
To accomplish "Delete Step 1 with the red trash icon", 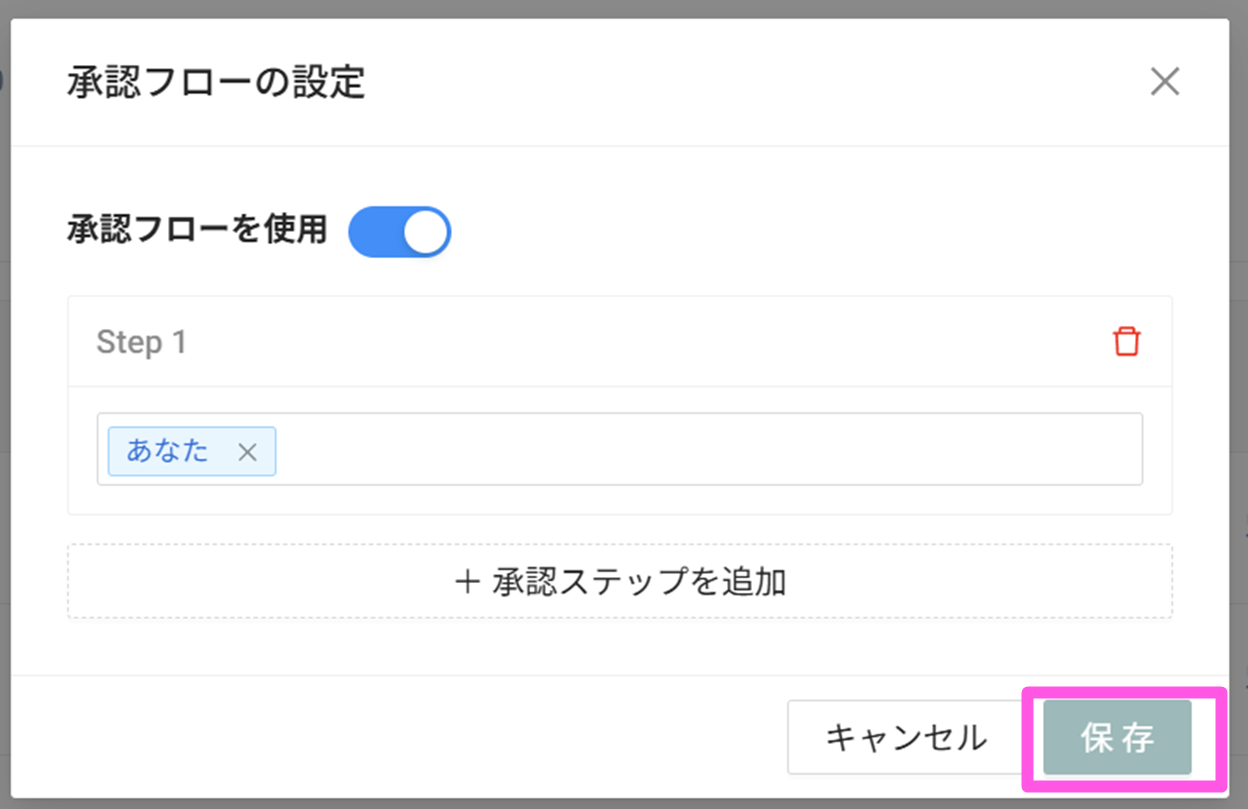I will pos(1126,342).
